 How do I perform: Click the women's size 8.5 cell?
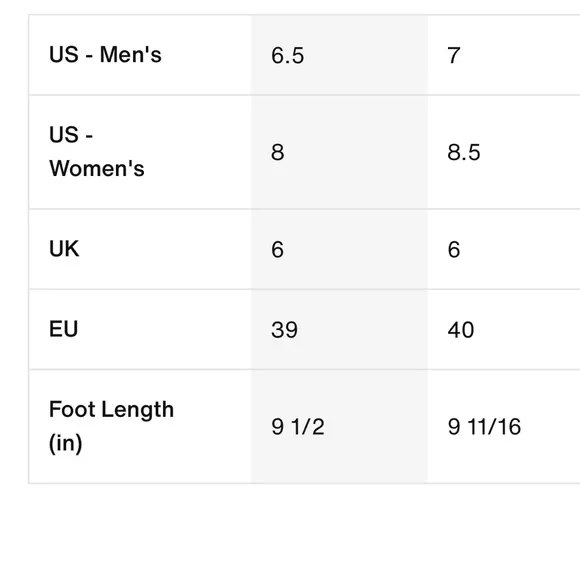click(504, 152)
